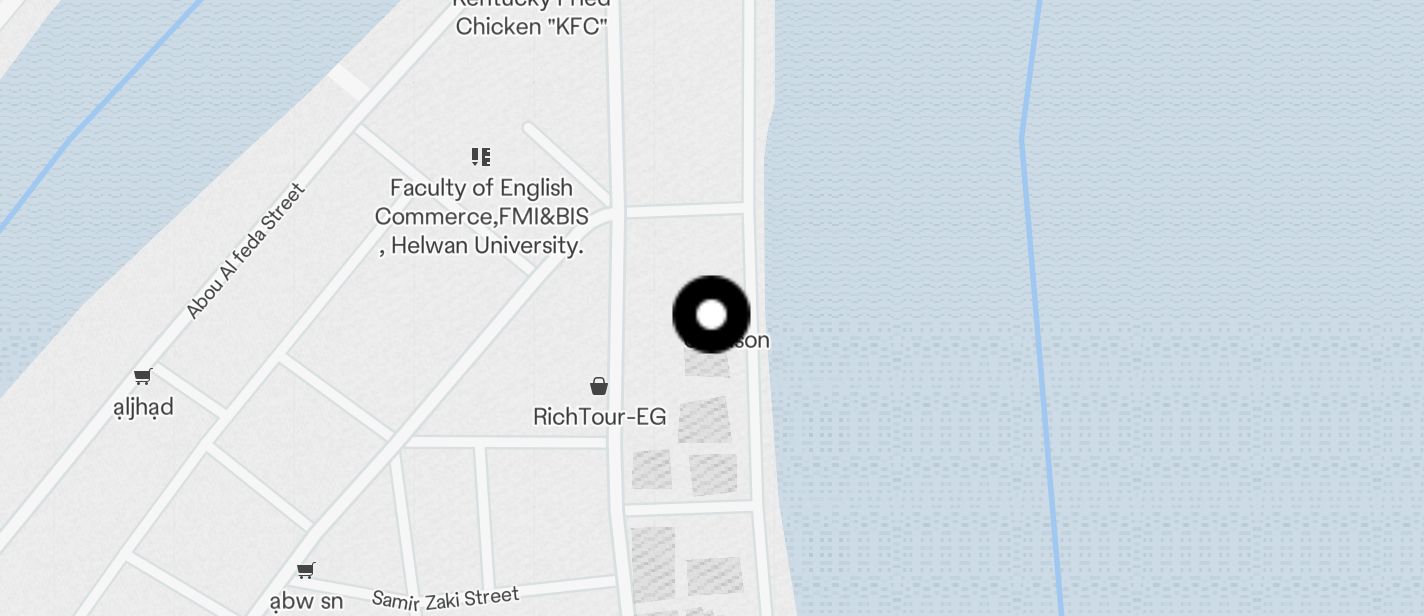Image resolution: width=1424 pixels, height=616 pixels.
Task: Select the RichTour-EG shopping bag icon
Action: [598, 386]
